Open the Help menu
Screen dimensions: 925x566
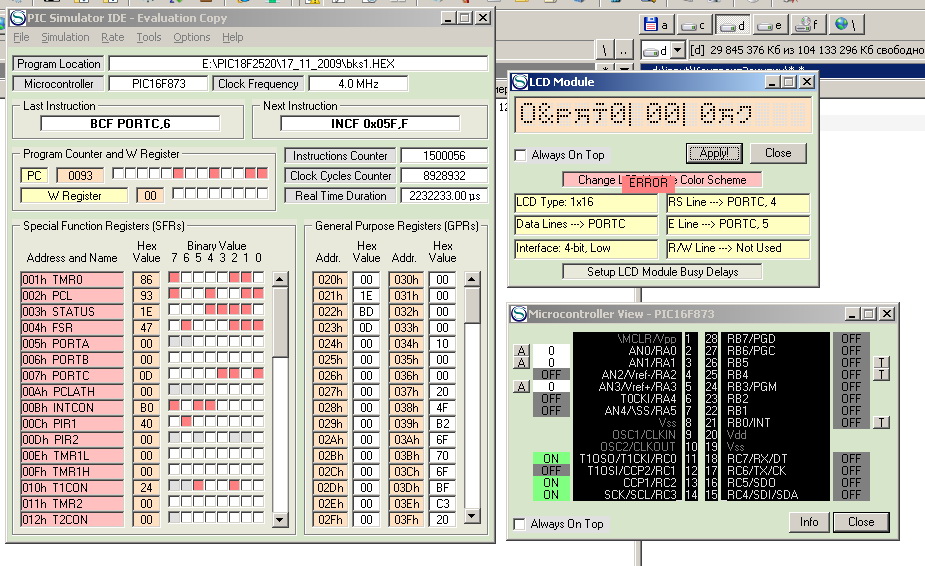232,37
